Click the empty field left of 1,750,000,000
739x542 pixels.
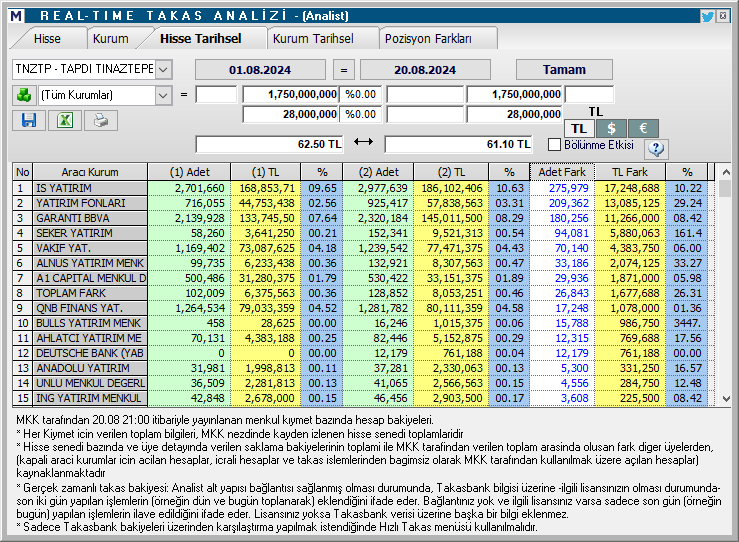point(216,95)
